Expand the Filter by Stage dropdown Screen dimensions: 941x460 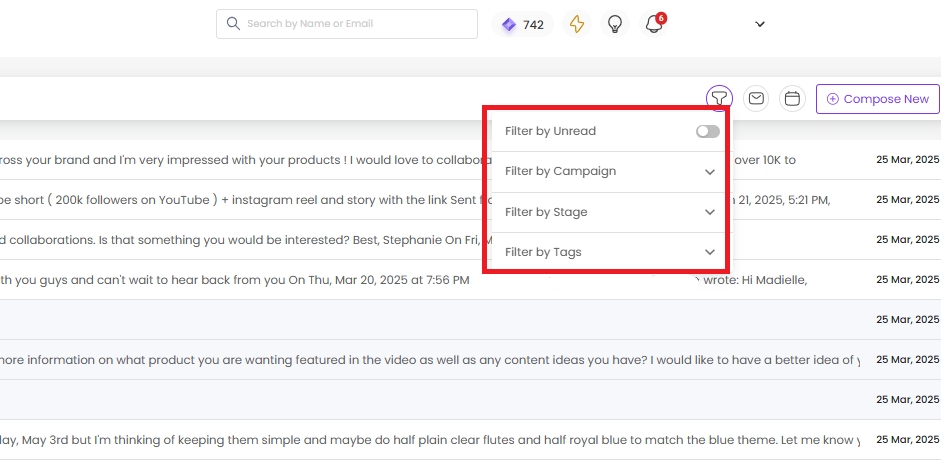pyautogui.click(x=610, y=212)
